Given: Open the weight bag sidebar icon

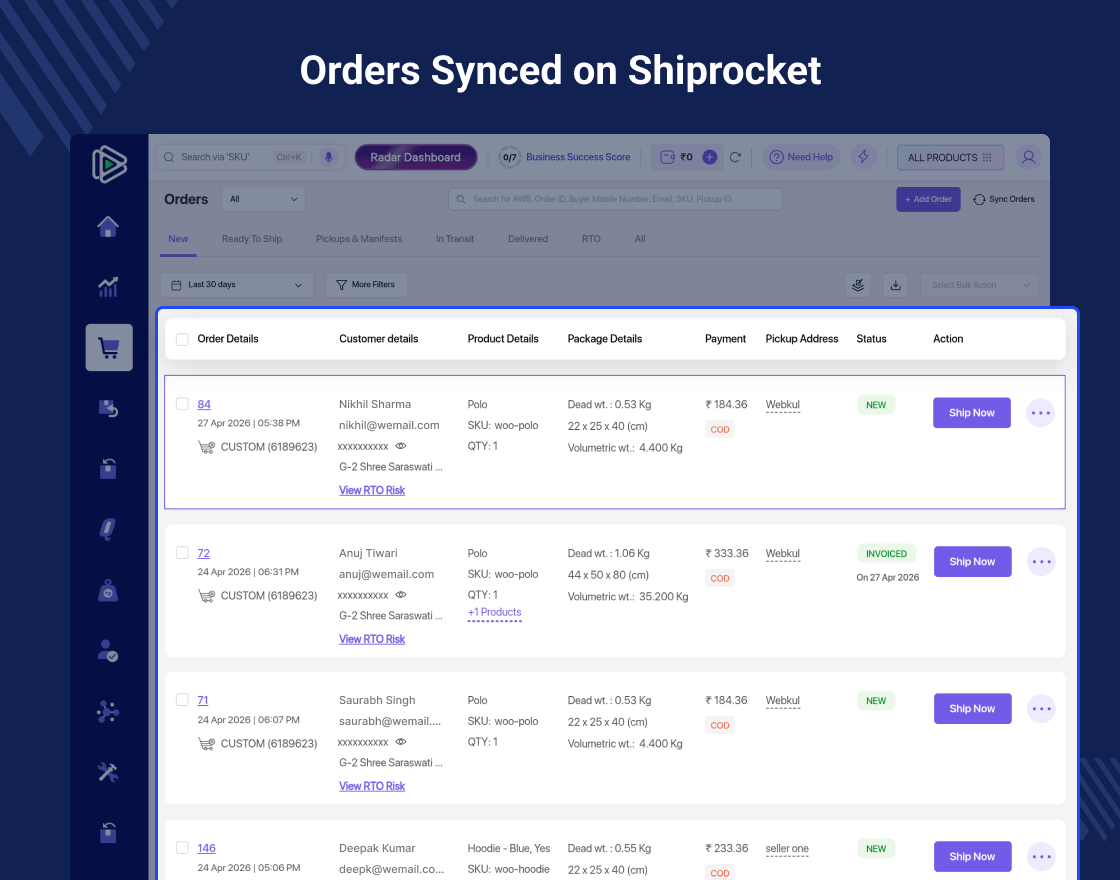Looking at the screenshot, I should (x=108, y=591).
